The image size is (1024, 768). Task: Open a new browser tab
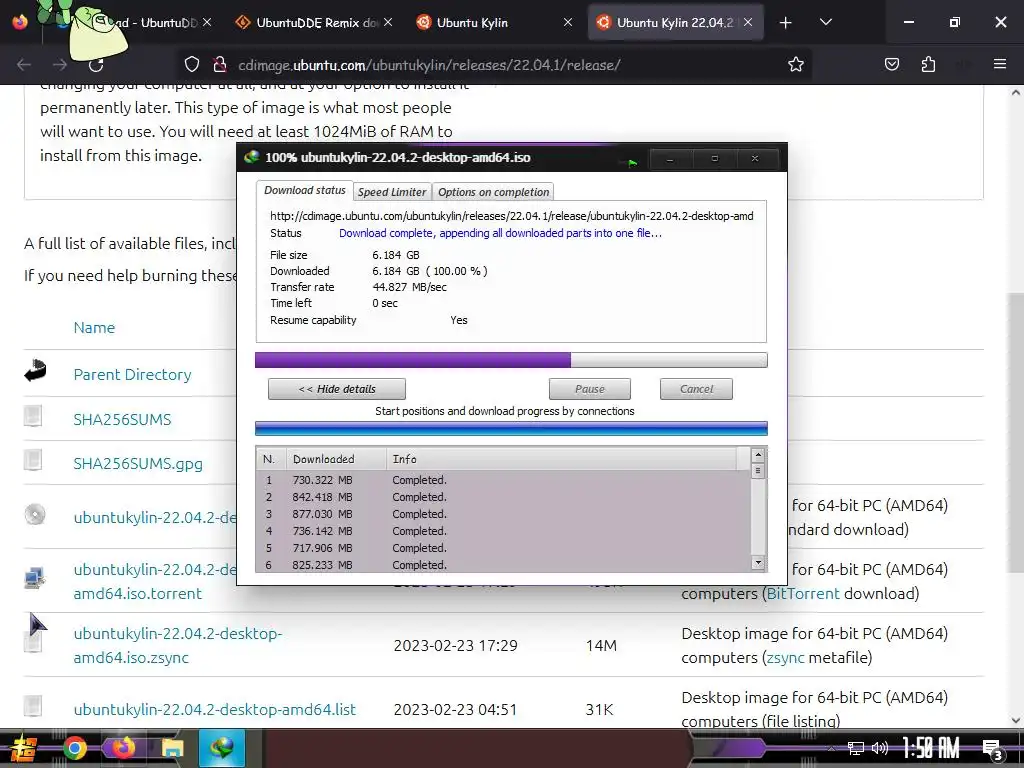point(786,23)
